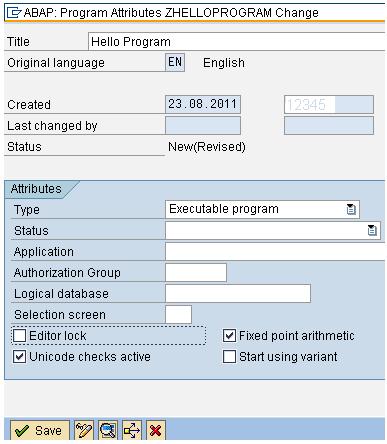Click the creator field showing 12345
387x444 pixels.
coord(329,104)
